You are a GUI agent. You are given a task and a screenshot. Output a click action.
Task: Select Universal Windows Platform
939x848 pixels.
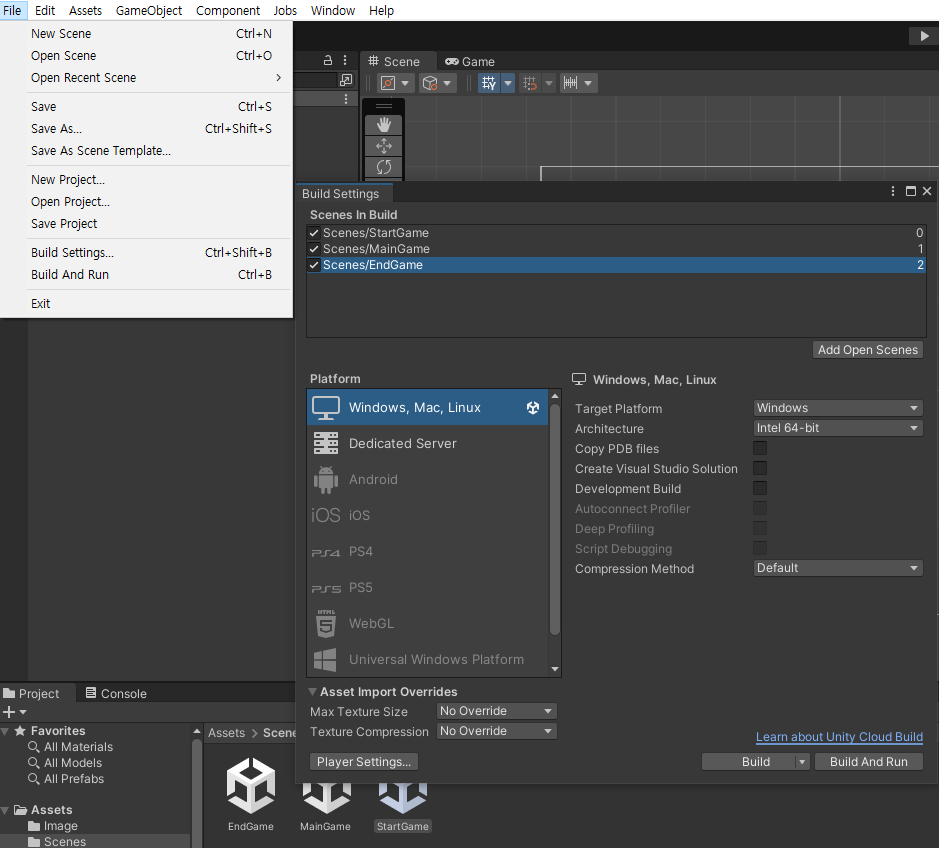point(428,659)
